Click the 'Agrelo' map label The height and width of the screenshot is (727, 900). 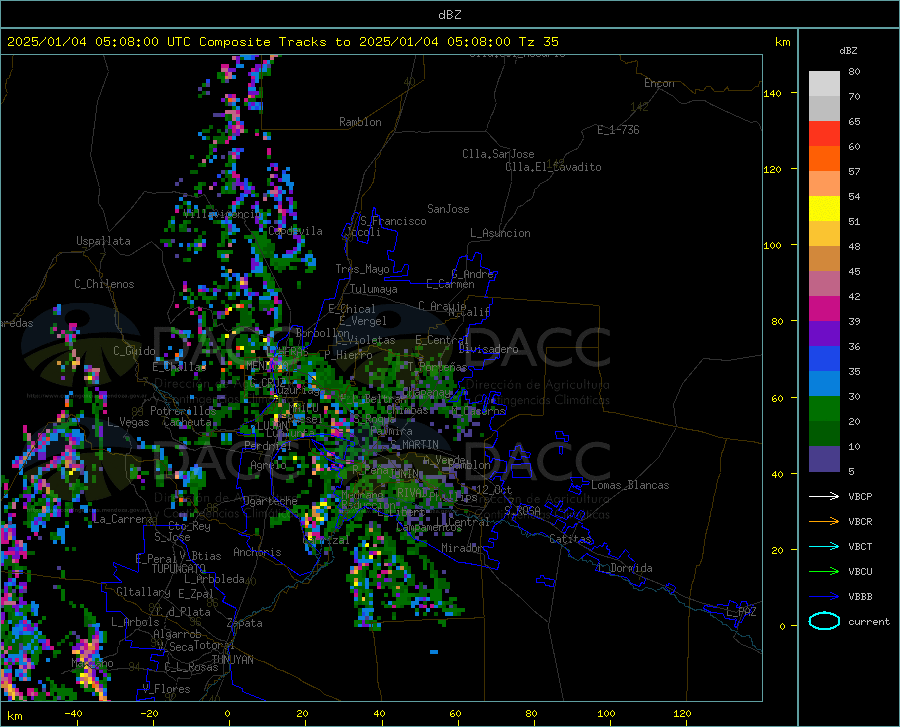(268, 465)
